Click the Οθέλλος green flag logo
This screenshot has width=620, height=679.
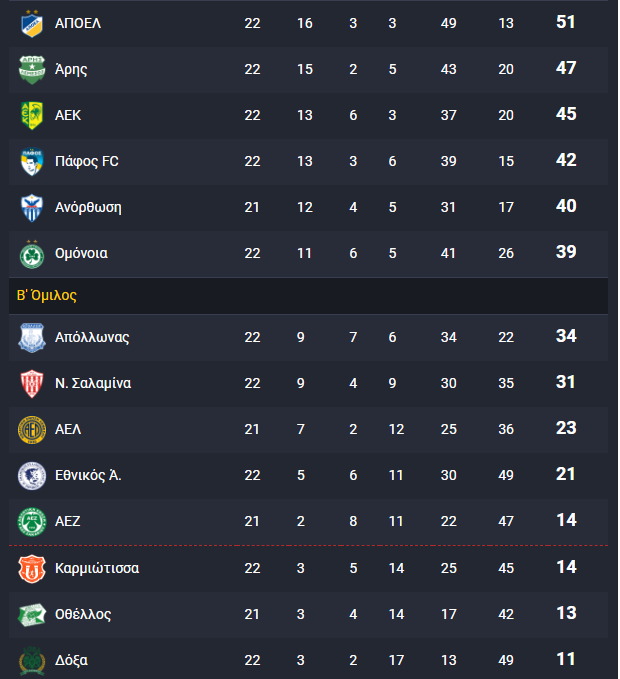click(32, 615)
